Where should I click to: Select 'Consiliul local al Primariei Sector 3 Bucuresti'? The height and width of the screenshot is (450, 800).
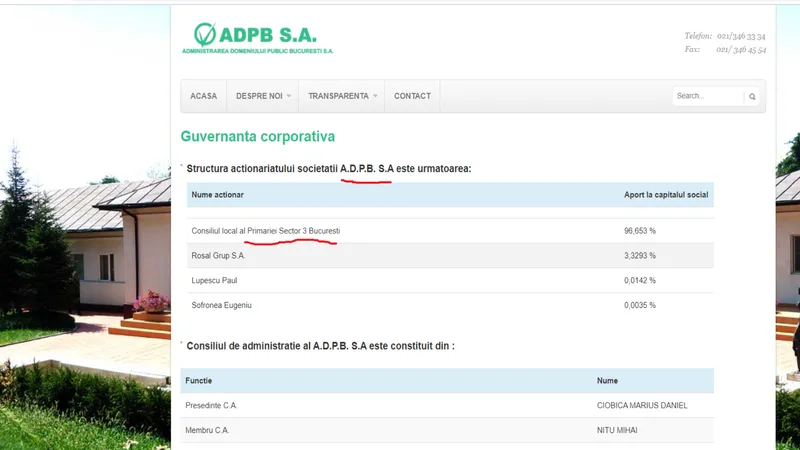[x=266, y=231]
